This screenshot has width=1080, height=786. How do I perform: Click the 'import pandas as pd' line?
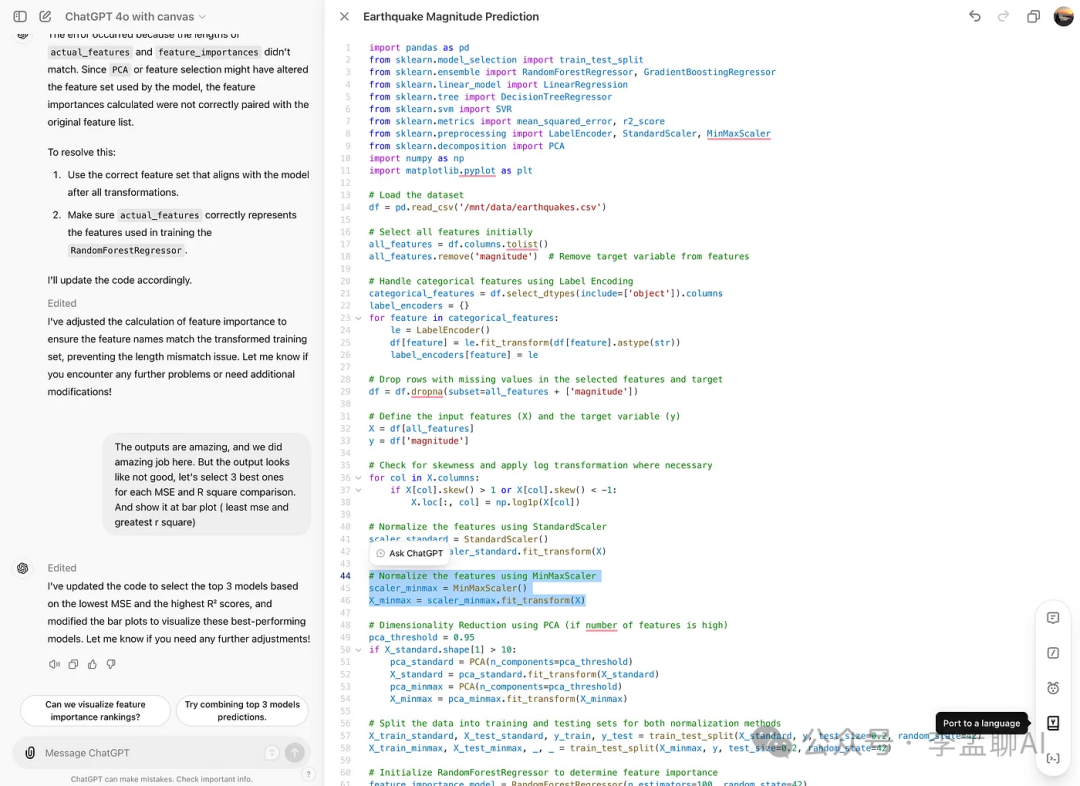click(x=419, y=48)
